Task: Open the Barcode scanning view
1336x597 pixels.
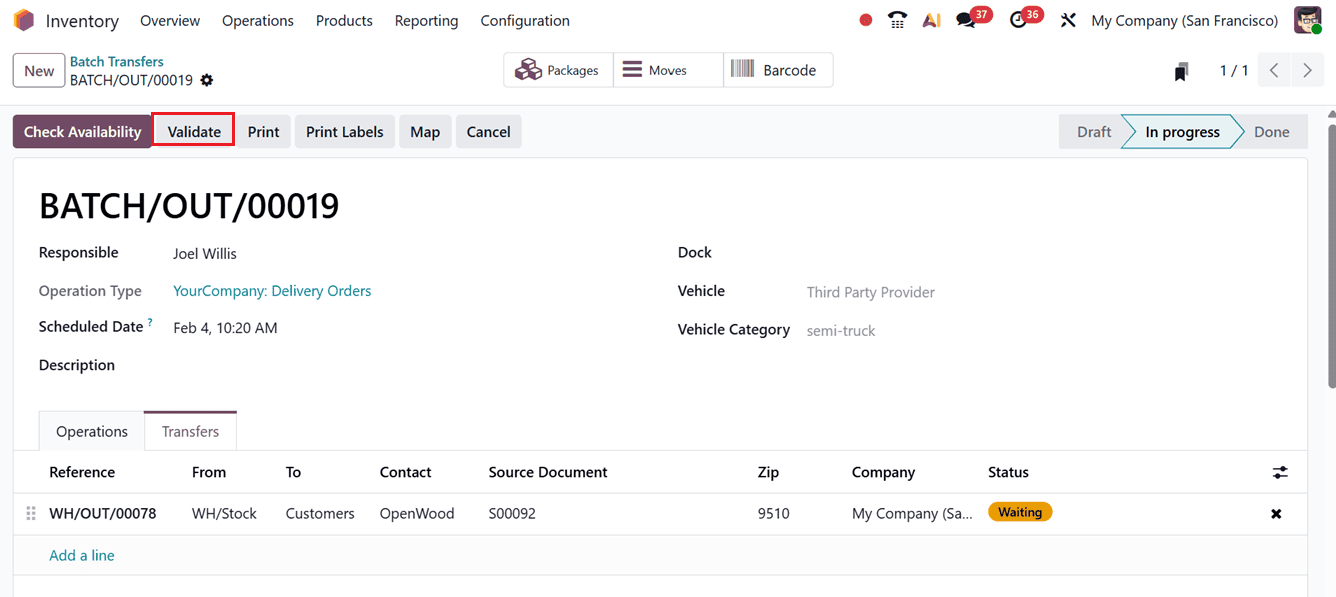Action: [778, 69]
